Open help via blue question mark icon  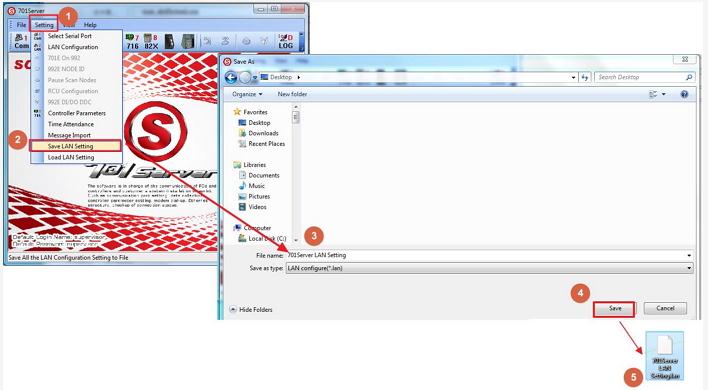click(685, 94)
